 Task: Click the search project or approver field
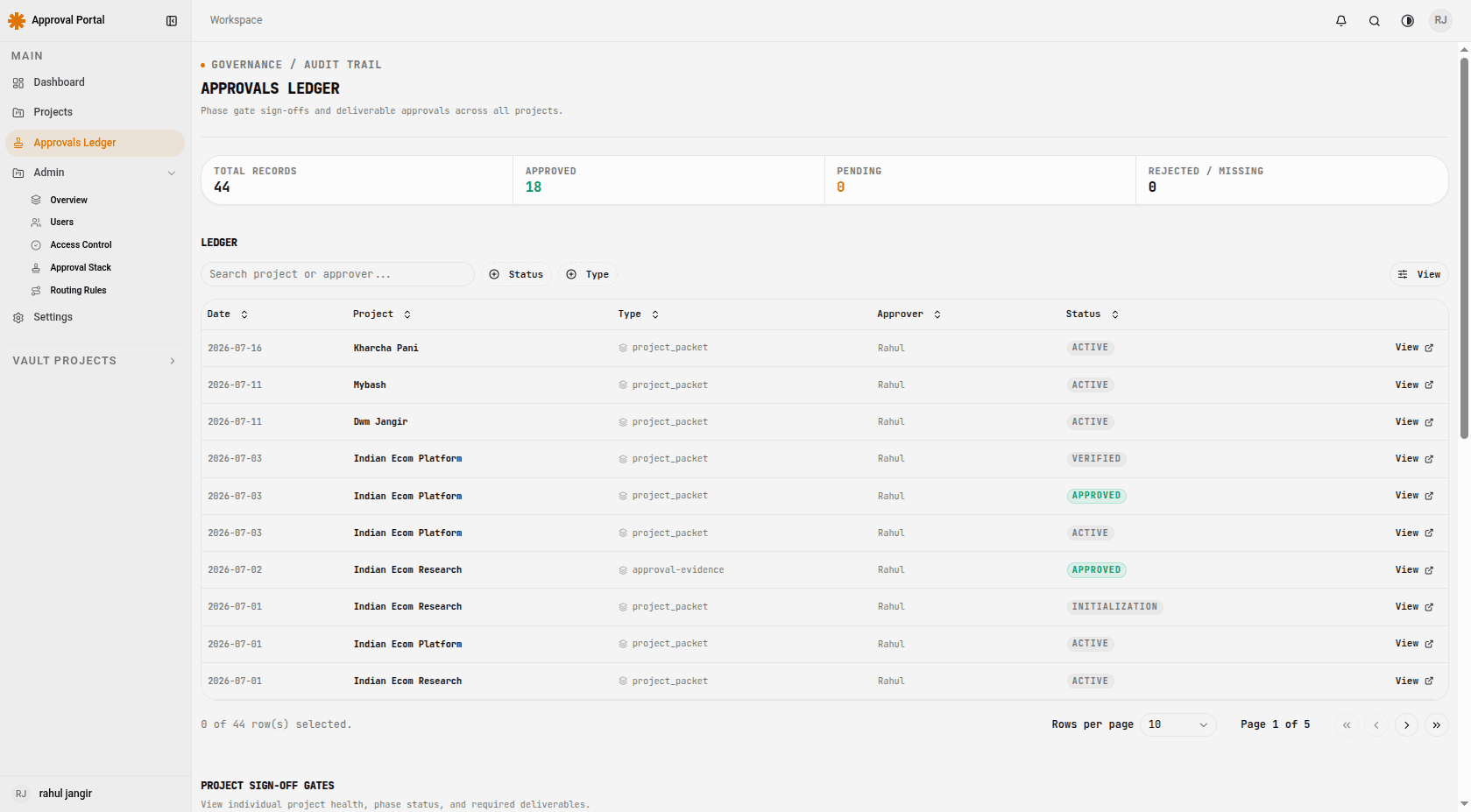pyautogui.click(x=337, y=274)
